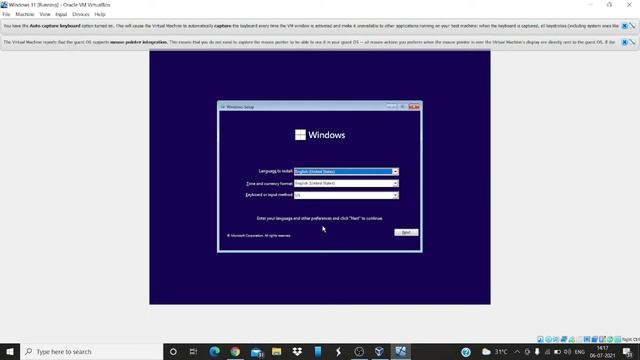Minimize the Windows Setup dialog
Screen dimensions: 640x360
(x=391, y=107)
